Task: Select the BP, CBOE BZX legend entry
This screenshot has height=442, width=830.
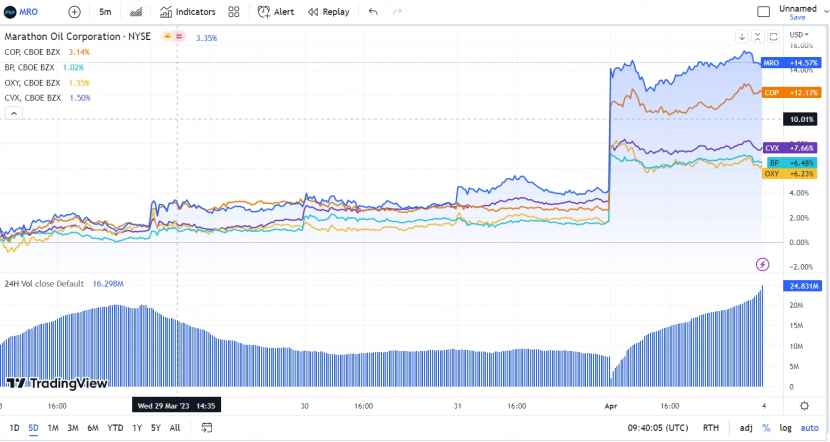Action: tap(30, 67)
